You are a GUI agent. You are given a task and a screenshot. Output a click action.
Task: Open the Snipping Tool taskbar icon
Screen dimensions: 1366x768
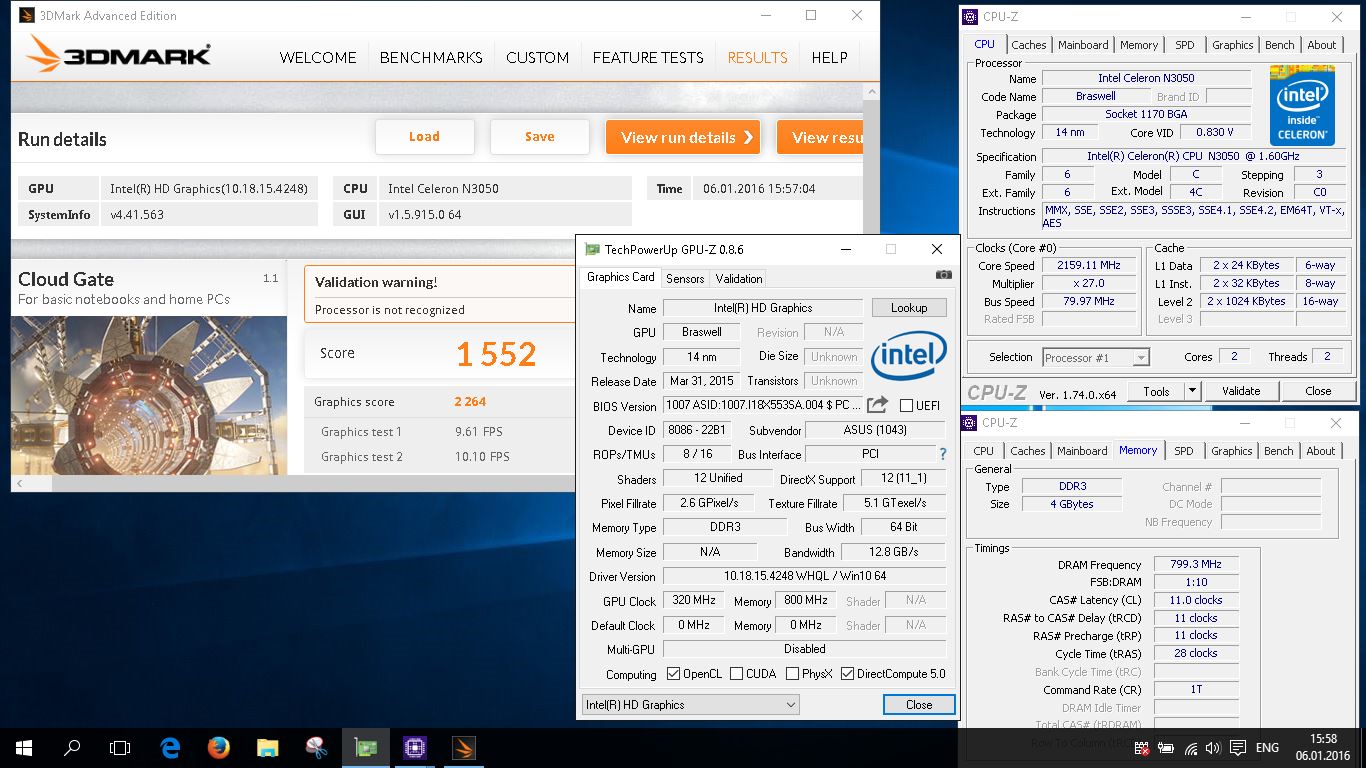point(316,747)
